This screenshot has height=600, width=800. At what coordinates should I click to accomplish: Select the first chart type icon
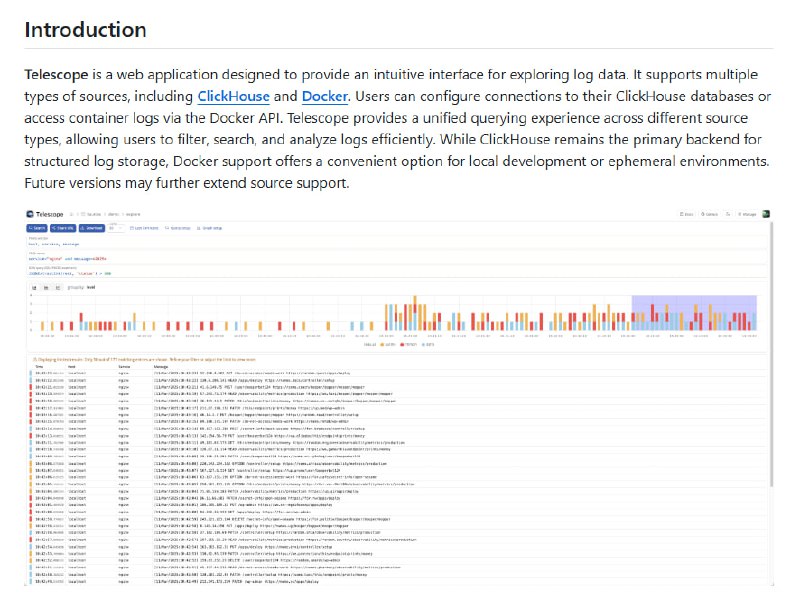[33, 287]
